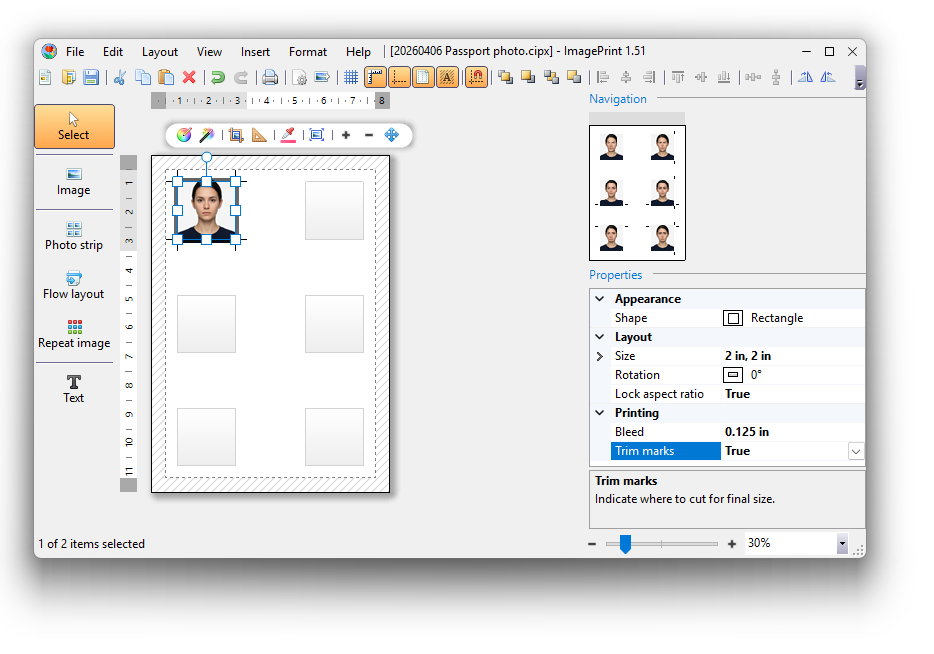Click the green Undo arrow icon

tap(217, 77)
